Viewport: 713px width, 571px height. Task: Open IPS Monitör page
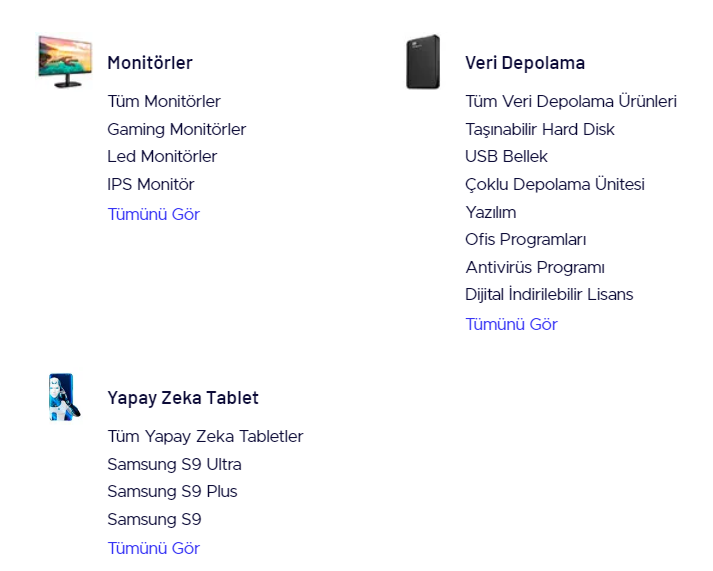151,184
